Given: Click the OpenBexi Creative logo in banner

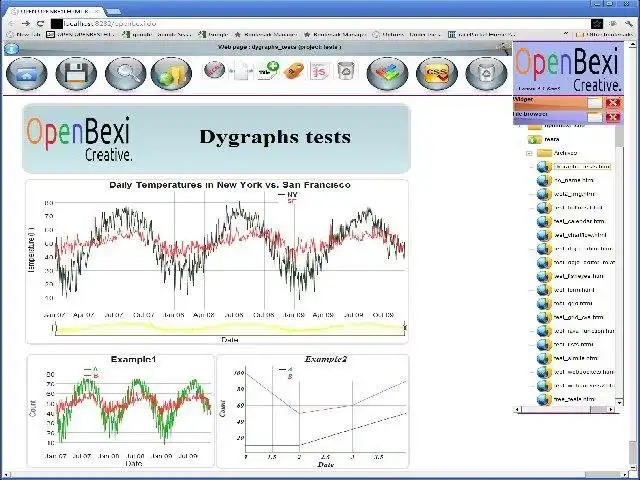Looking at the screenshot, I should tap(80, 139).
